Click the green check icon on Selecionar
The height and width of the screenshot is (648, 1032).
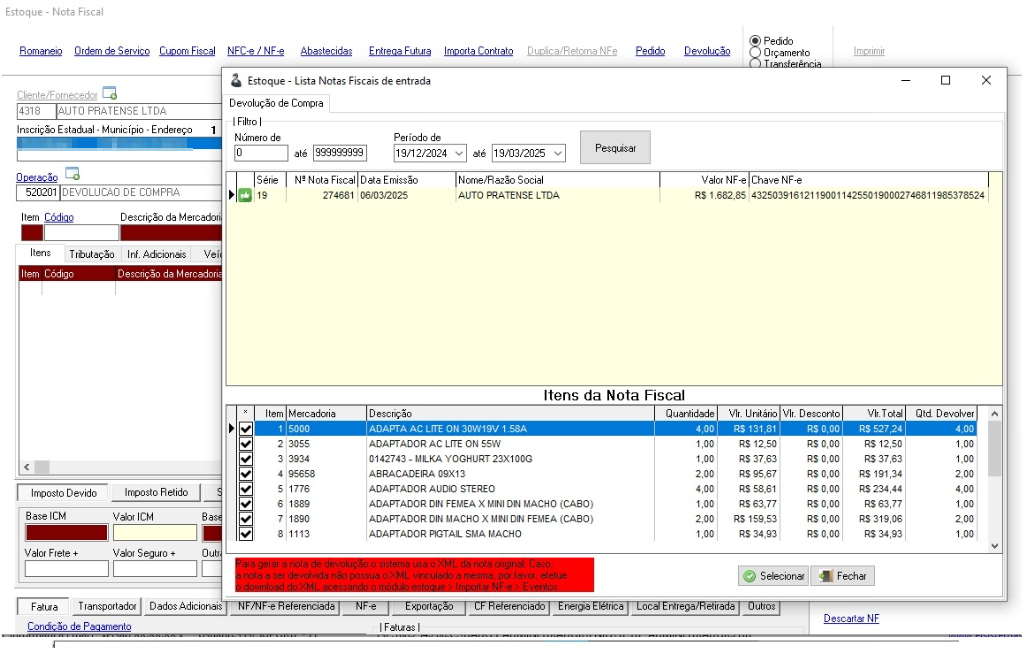749,576
